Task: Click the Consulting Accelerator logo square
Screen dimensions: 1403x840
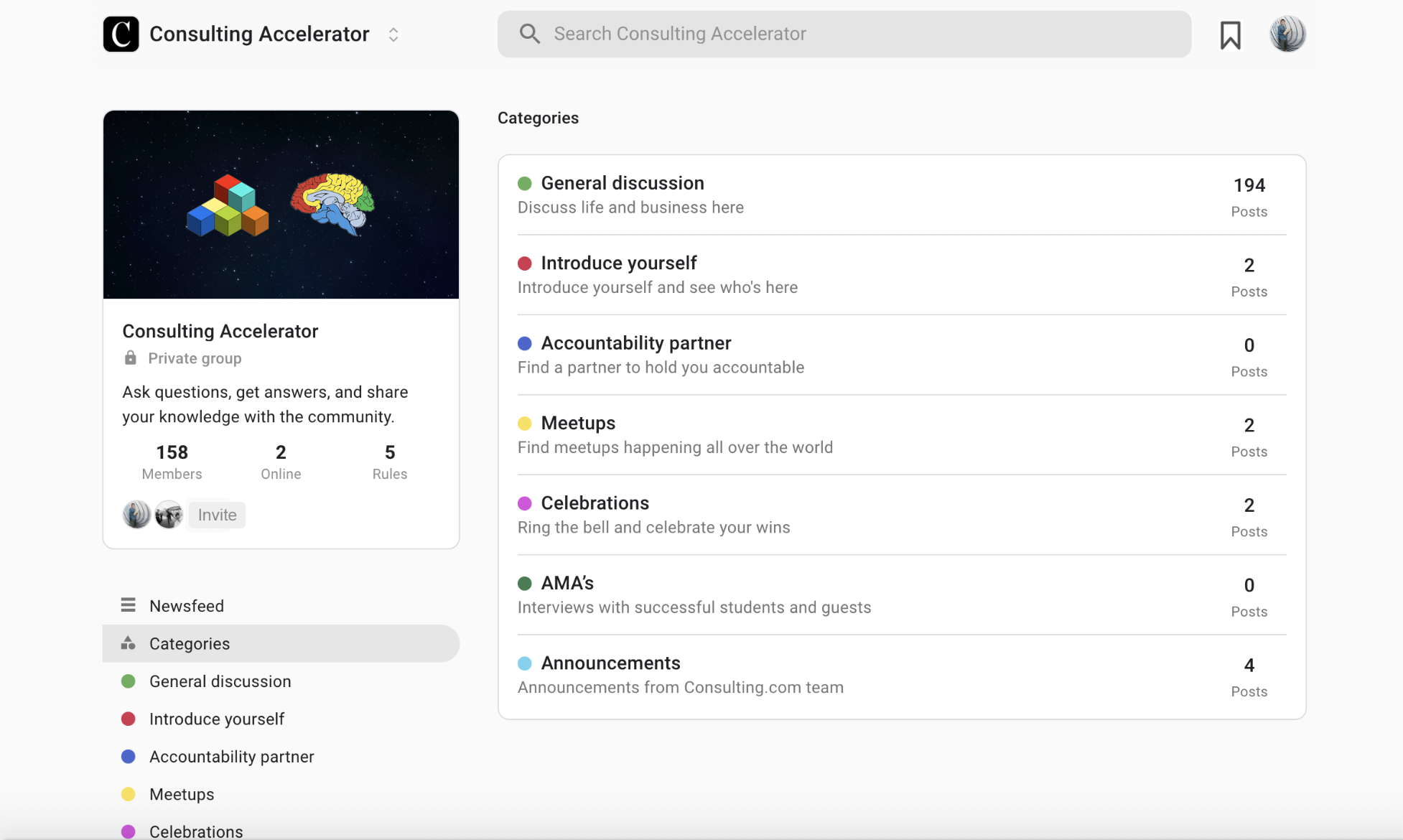Action: (x=121, y=33)
